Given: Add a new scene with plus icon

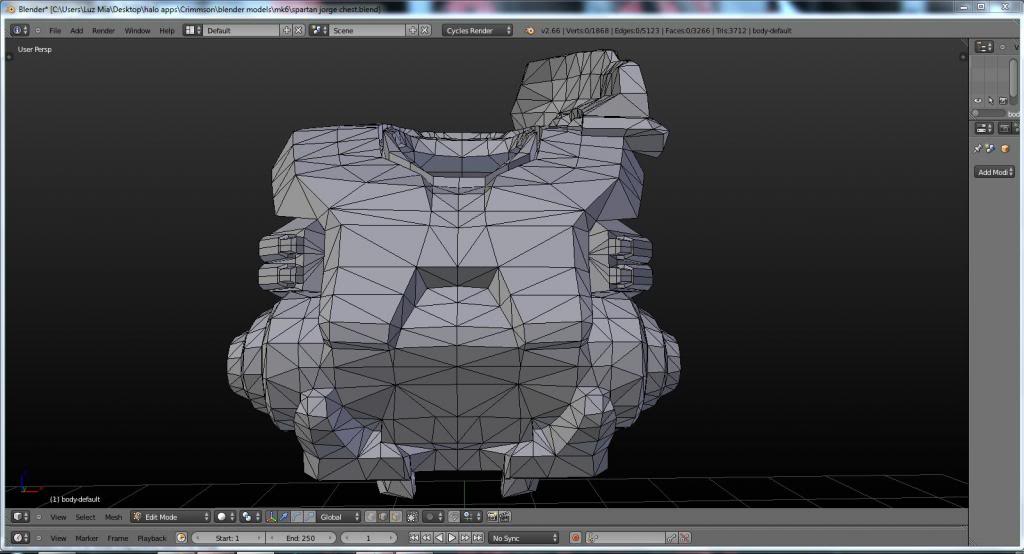Looking at the screenshot, I should click(x=413, y=30).
